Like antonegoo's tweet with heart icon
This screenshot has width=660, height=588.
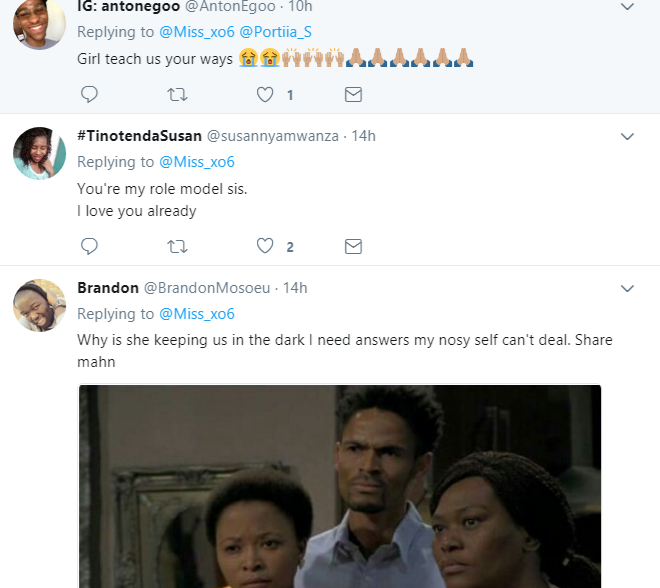(265, 95)
